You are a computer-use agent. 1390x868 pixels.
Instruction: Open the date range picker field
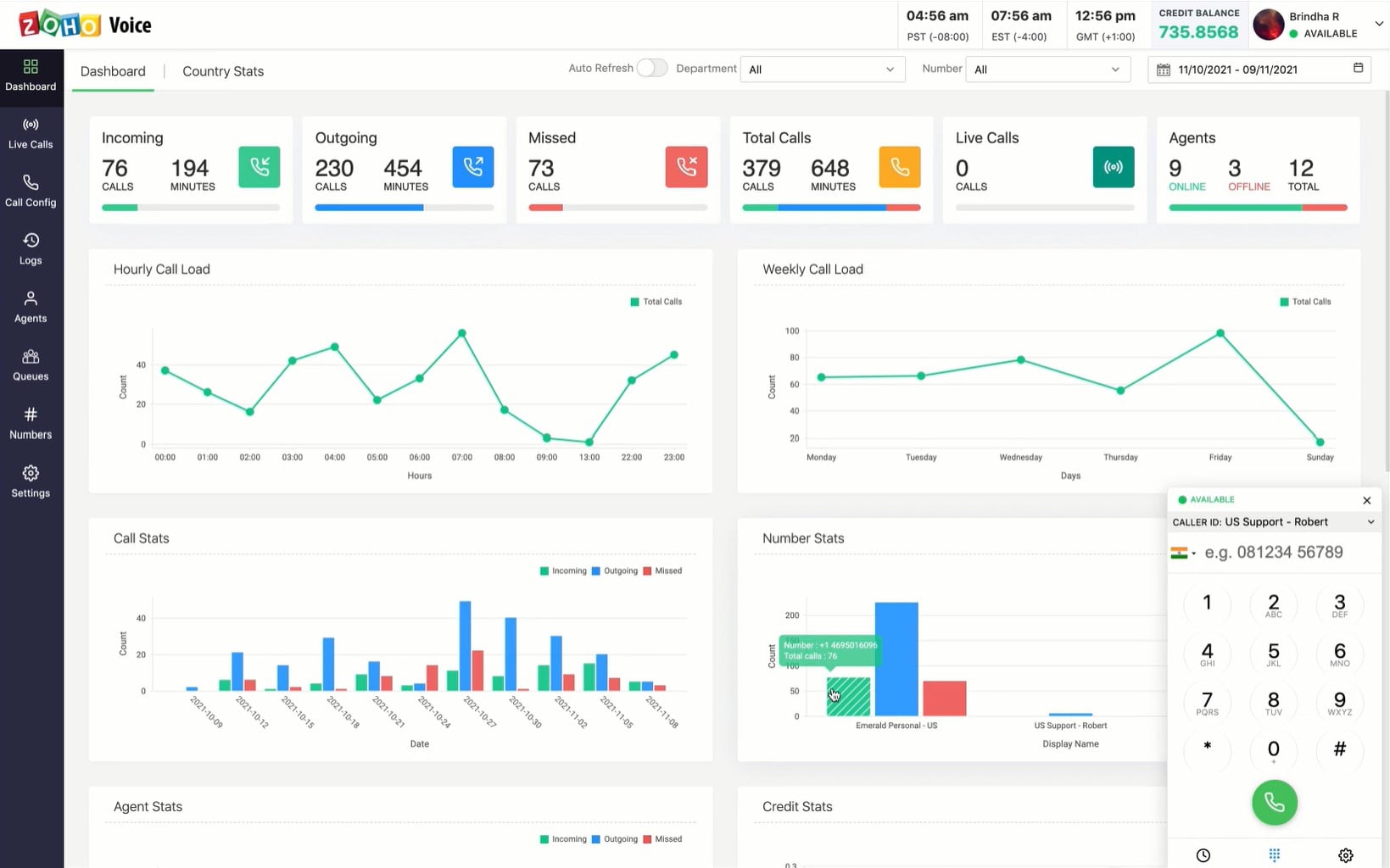pyautogui.click(x=1259, y=70)
